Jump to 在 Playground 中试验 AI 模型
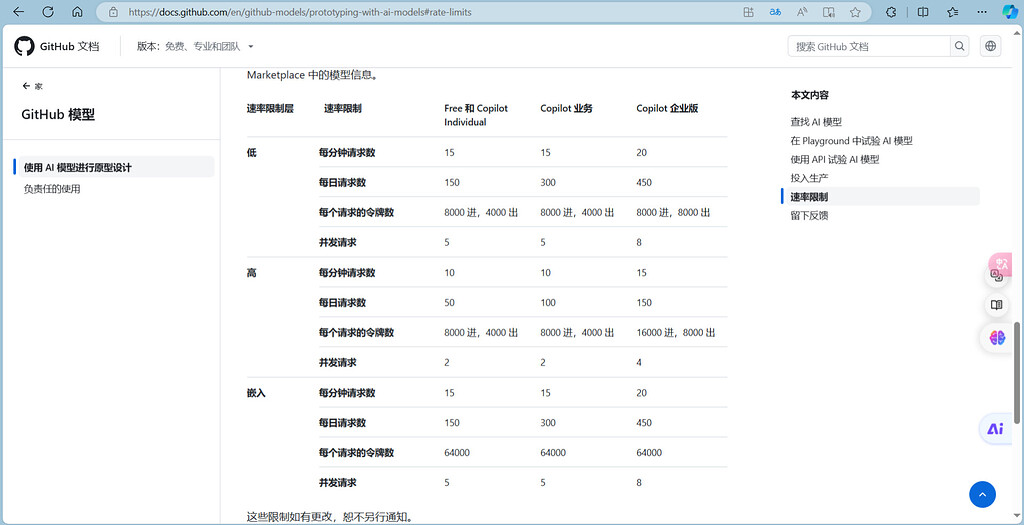Viewport: 1024px width, 525px height. click(851, 140)
